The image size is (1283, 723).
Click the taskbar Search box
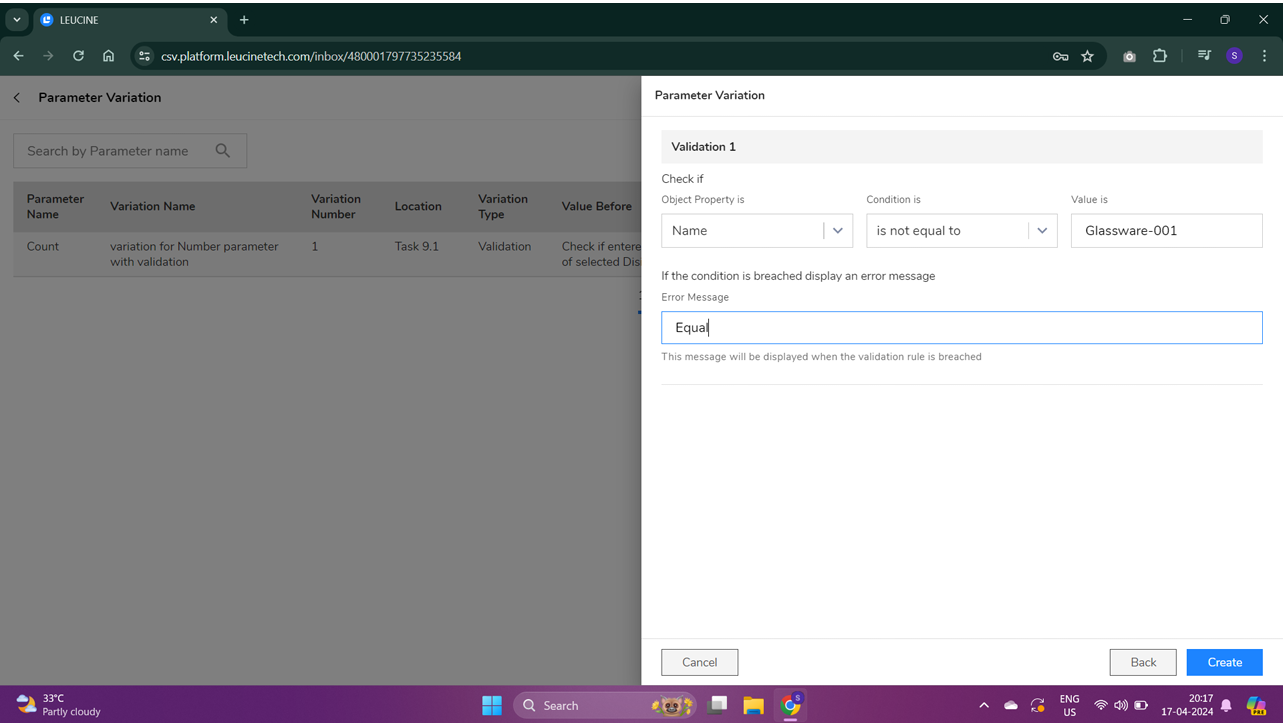pos(607,705)
